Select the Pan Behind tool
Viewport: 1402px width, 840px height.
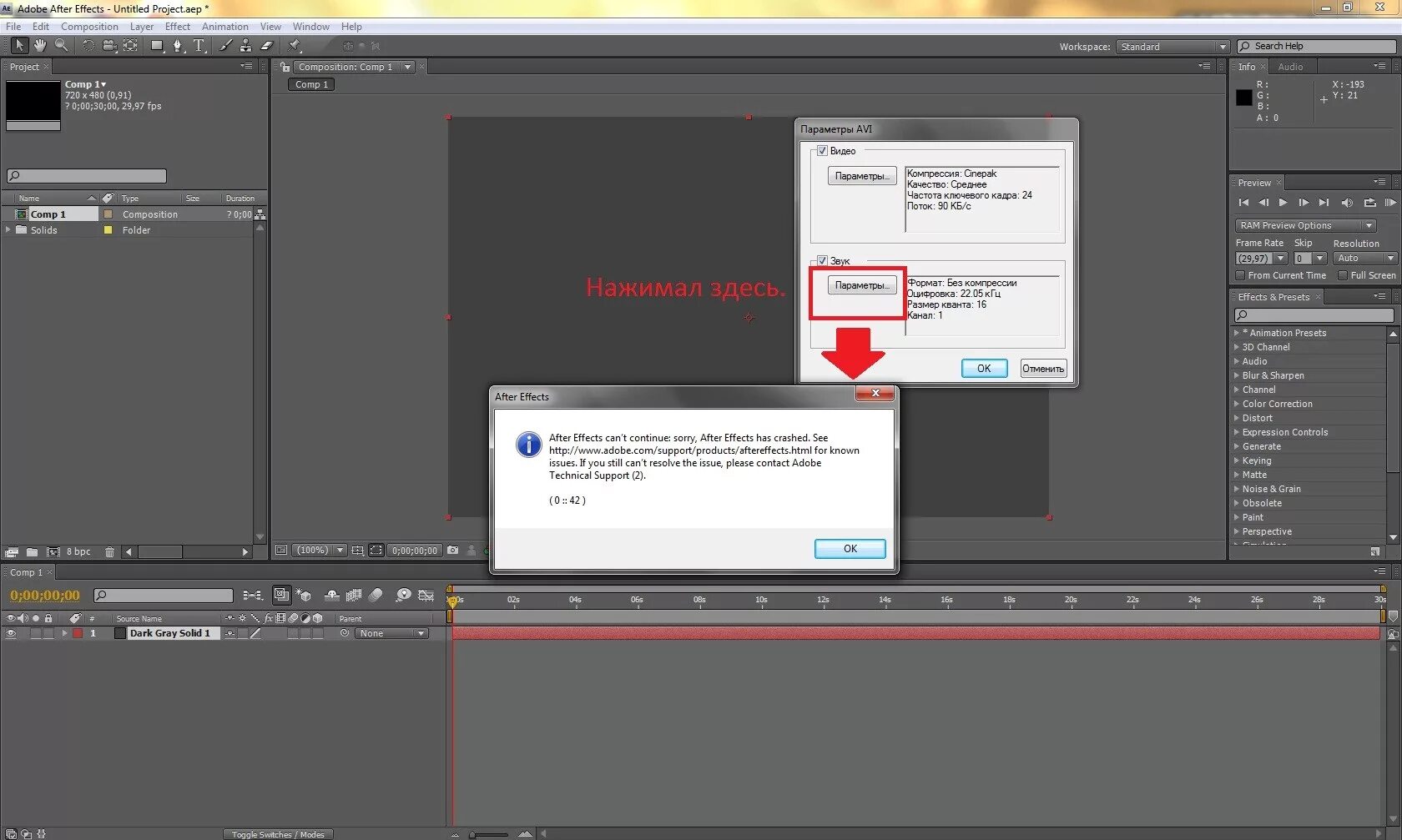tap(131, 46)
